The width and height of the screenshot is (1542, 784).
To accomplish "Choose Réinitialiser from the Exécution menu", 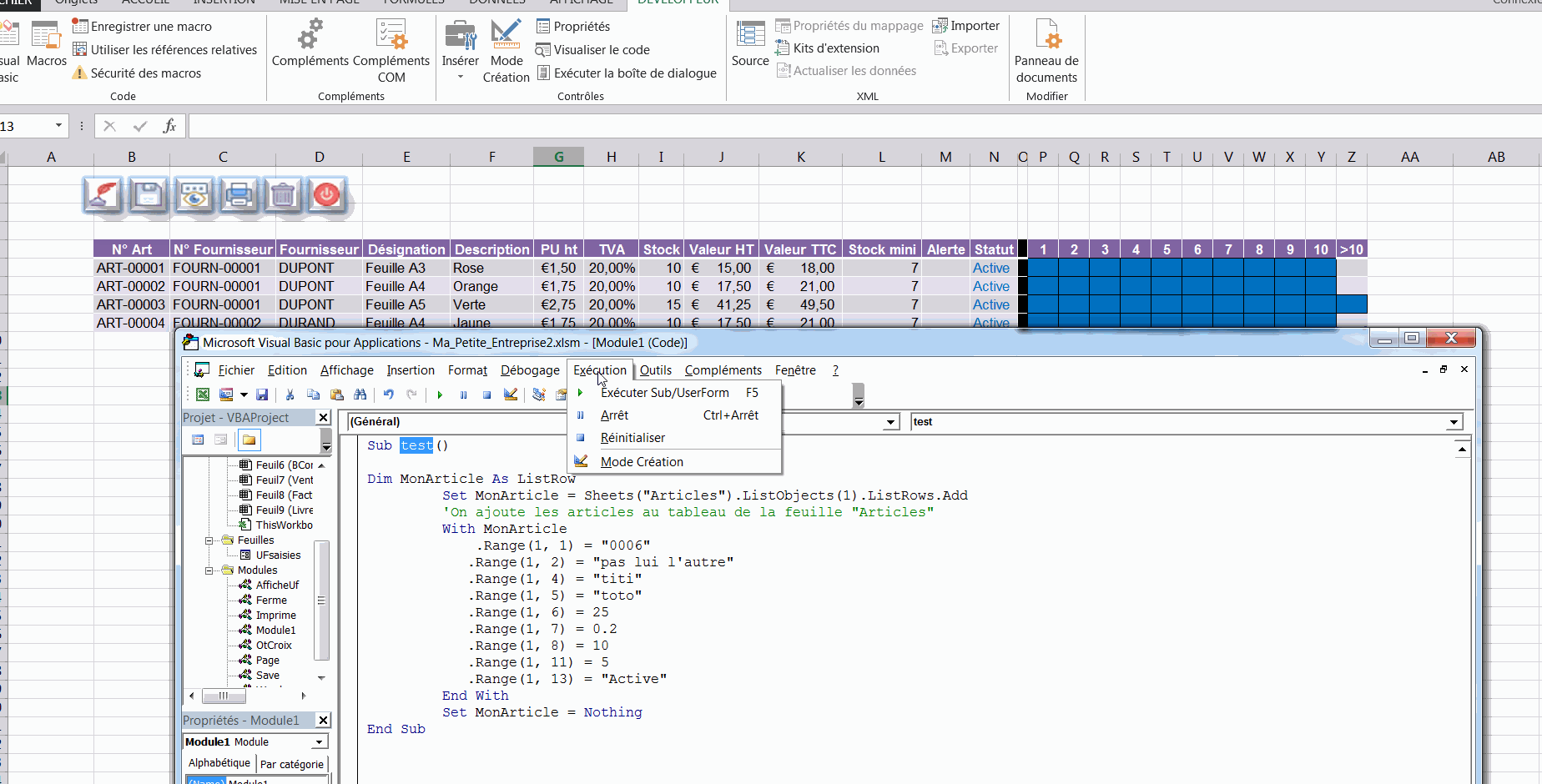I will (x=674, y=438).
